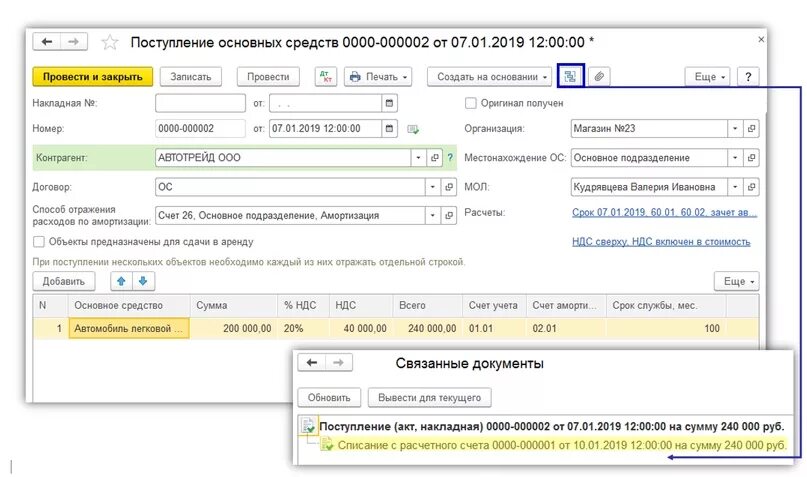
Task: Select Срок службы cell 100
Action: point(666,328)
